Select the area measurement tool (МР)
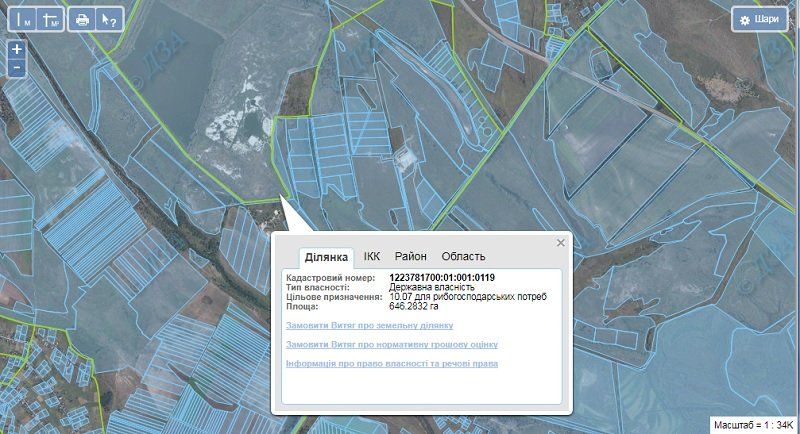 coord(51,19)
